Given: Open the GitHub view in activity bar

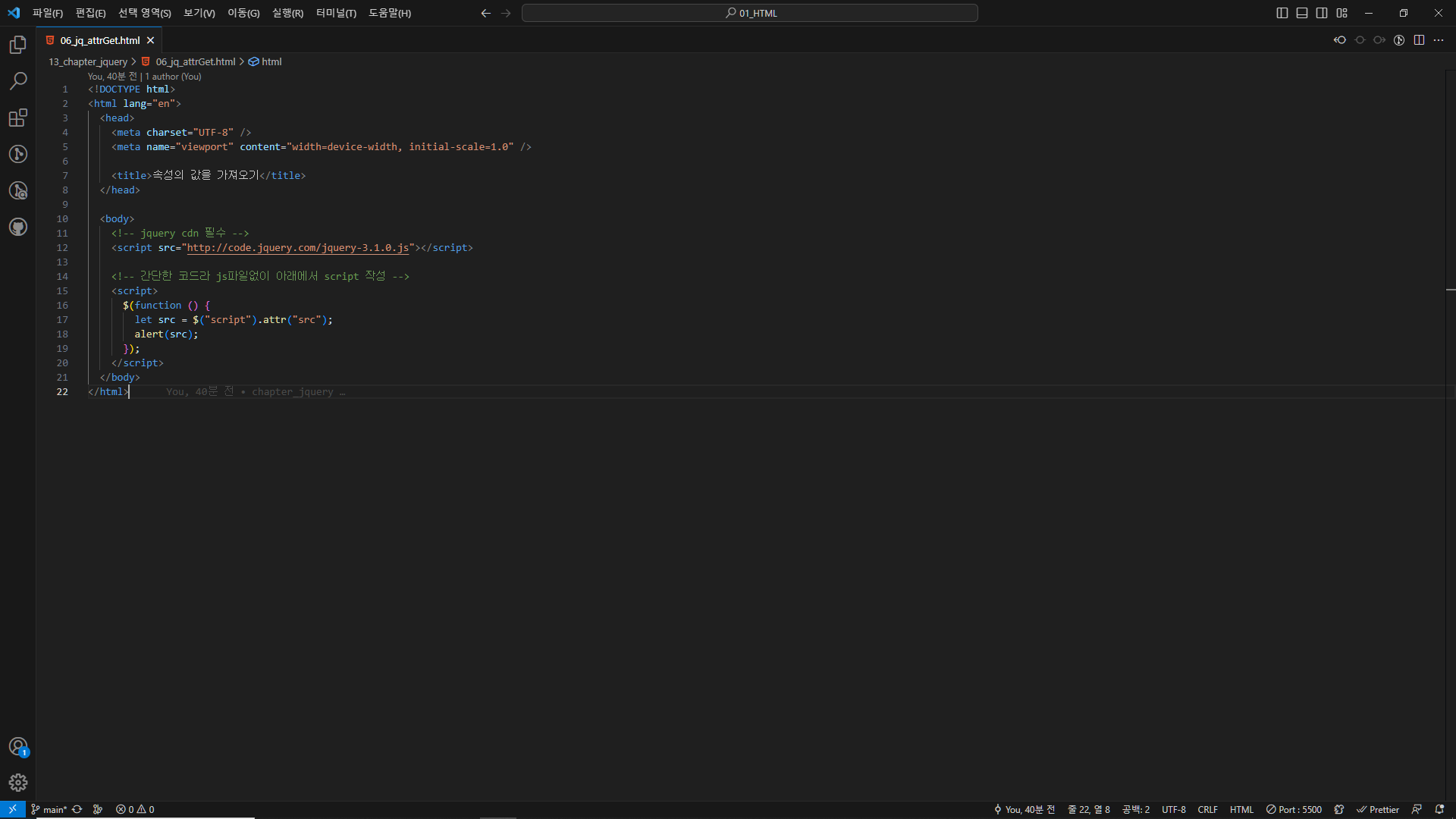Looking at the screenshot, I should (x=18, y=227).
